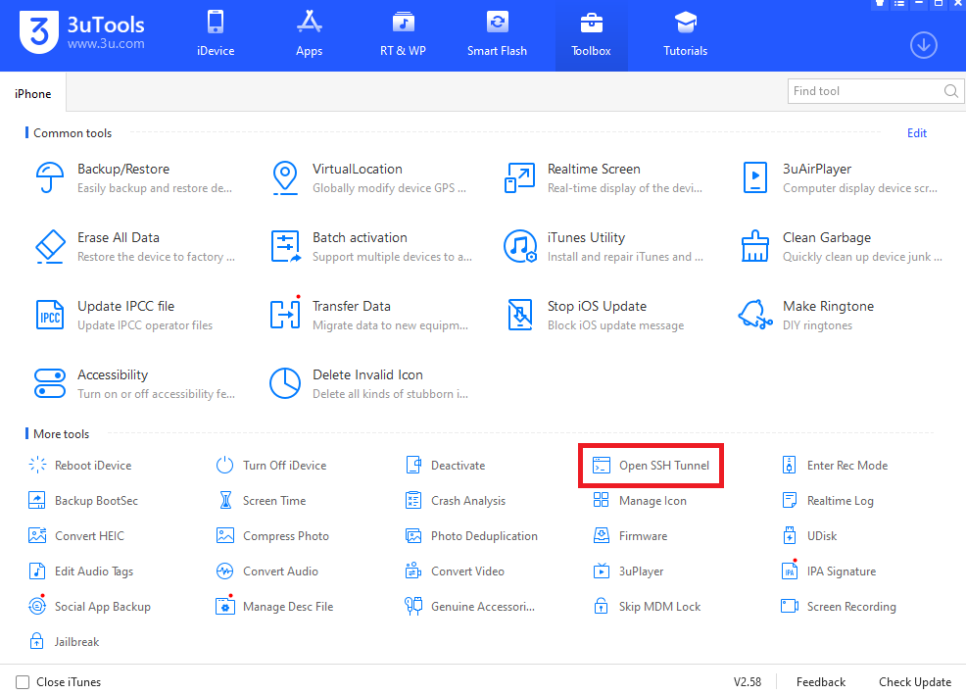This screenshot has height=695, width=966.
Task: Click the search magnifier in Find tool
Action: [951, 91]
